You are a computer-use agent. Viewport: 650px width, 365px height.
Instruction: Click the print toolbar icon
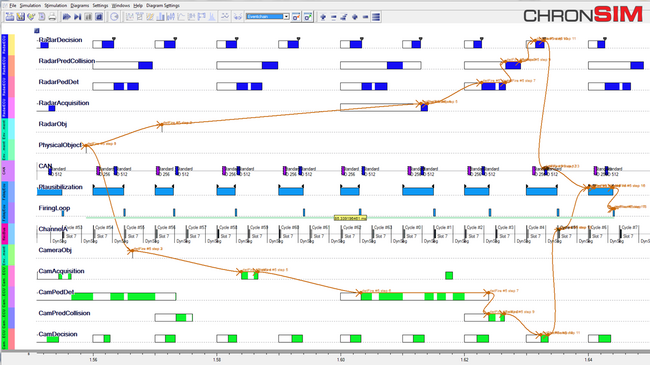pyautogui.click(x=52, y=17)
